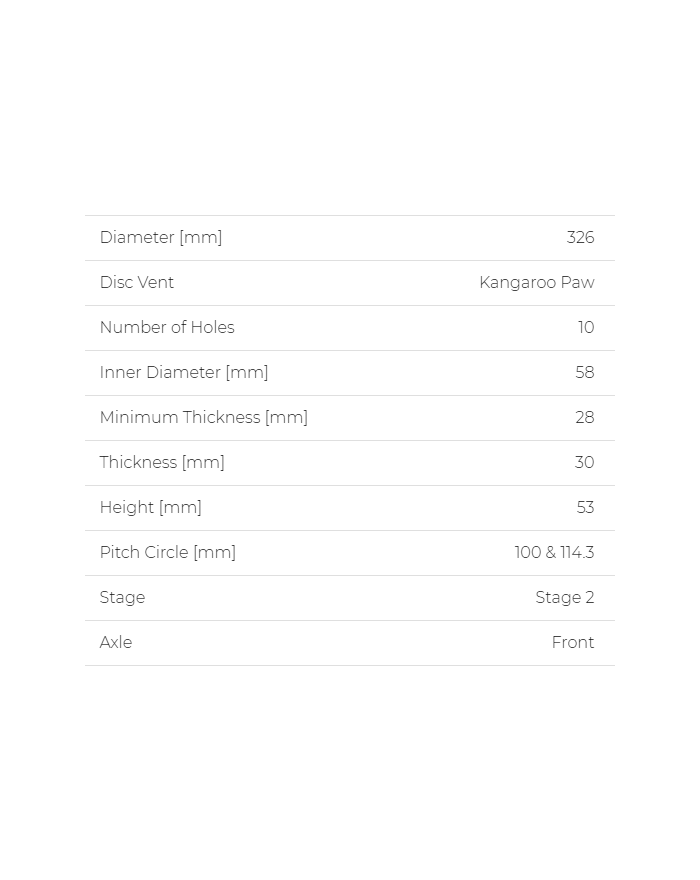The height and width of the screenshot is (880, 700).
Task: Click the "Pitch Circle [mm]" label
Action: [168, 553]
